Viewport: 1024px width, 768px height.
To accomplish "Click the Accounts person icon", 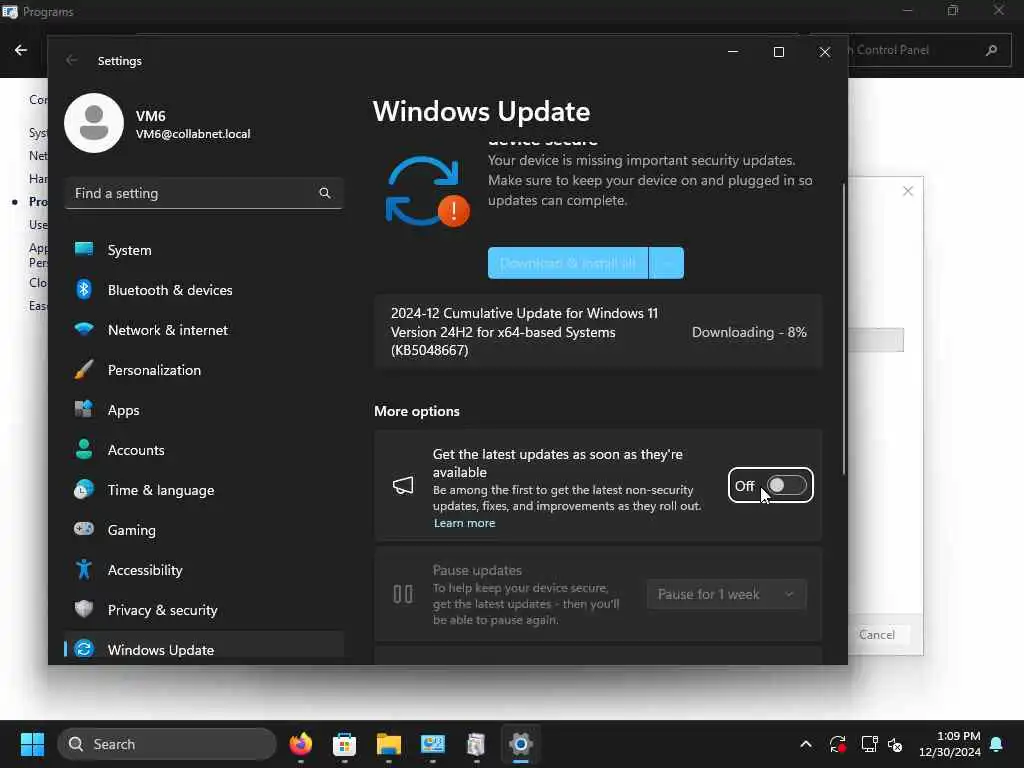I will click(84, 449).
